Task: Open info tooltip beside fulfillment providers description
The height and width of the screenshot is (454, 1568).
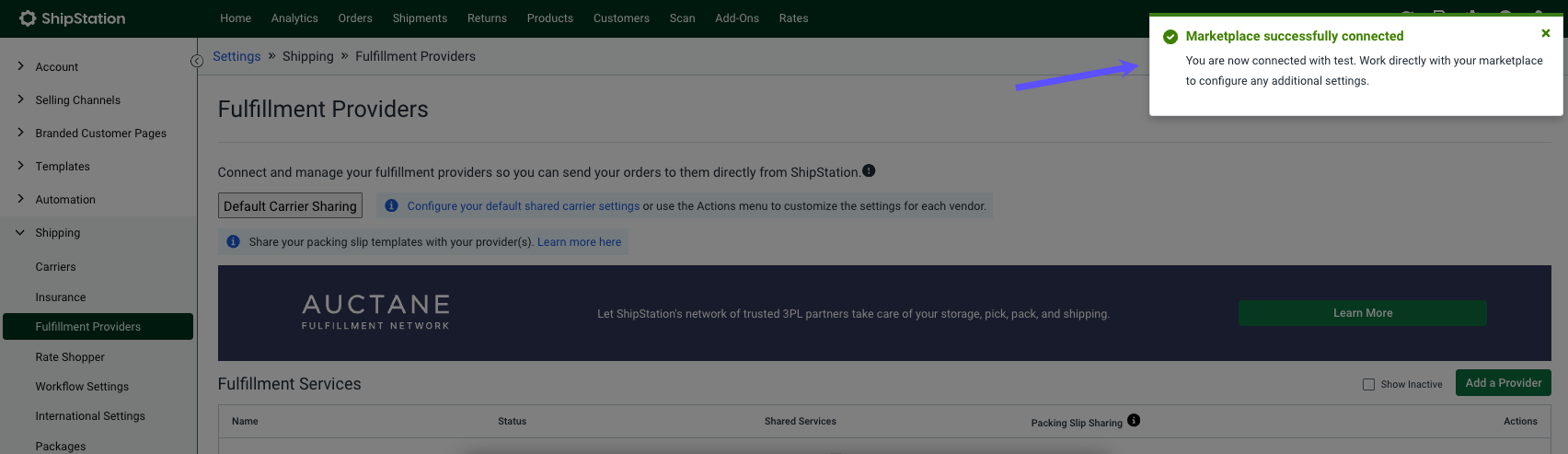Action: 869,170
